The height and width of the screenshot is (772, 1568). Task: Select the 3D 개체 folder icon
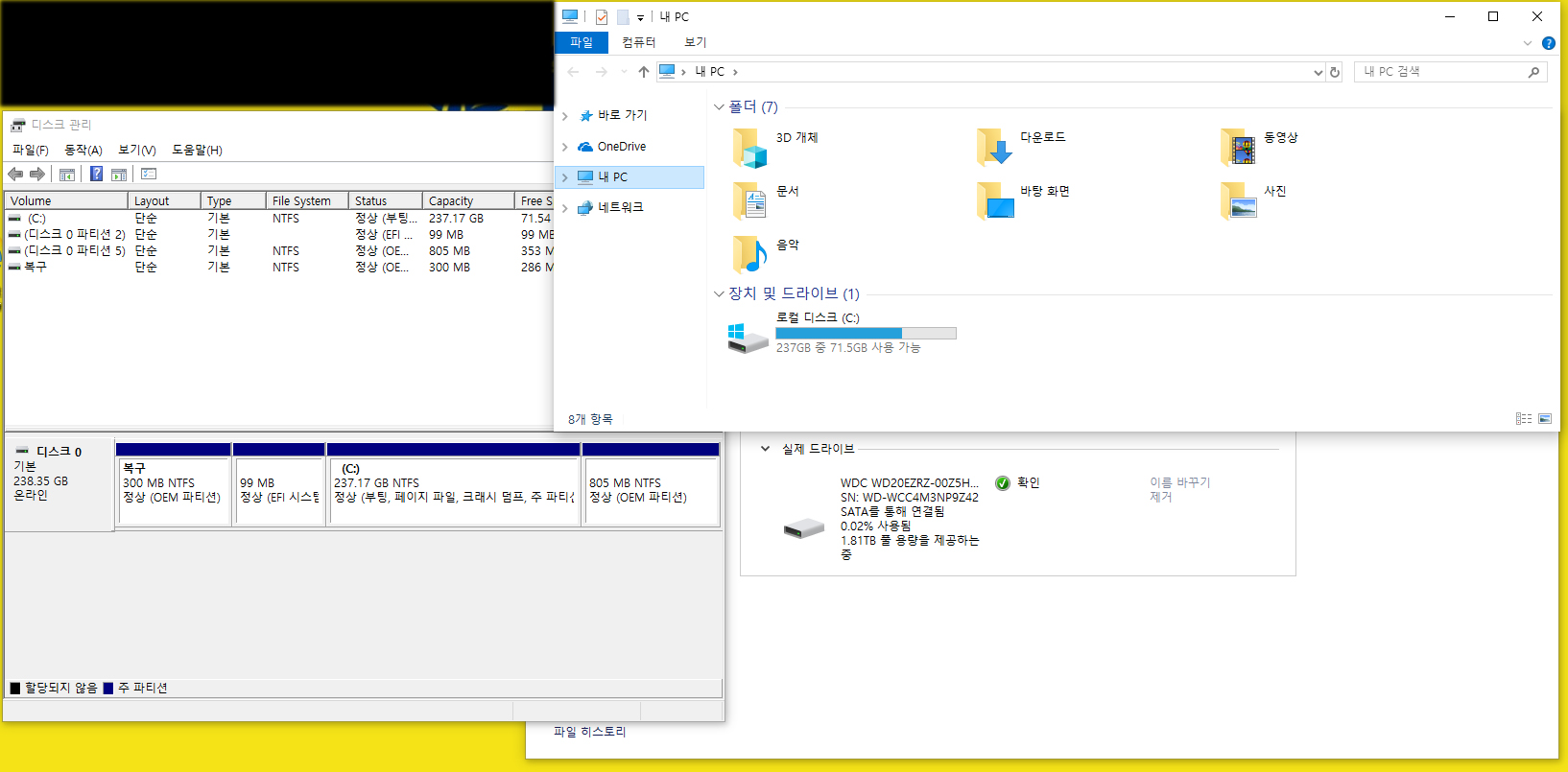click(750, 148)
